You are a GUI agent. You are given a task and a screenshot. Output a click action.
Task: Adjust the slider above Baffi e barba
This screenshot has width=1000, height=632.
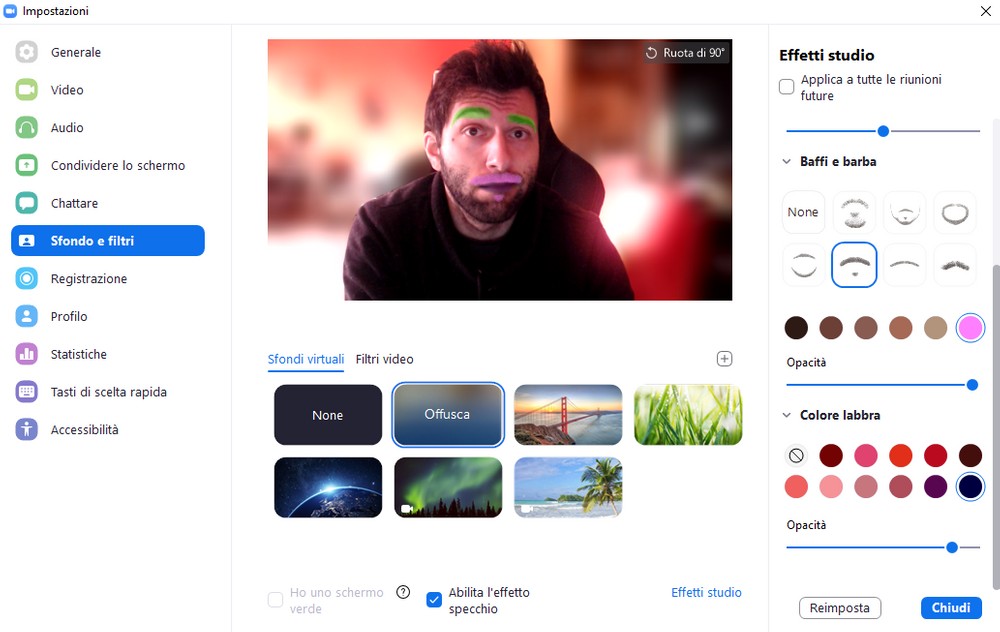[883, 131]
